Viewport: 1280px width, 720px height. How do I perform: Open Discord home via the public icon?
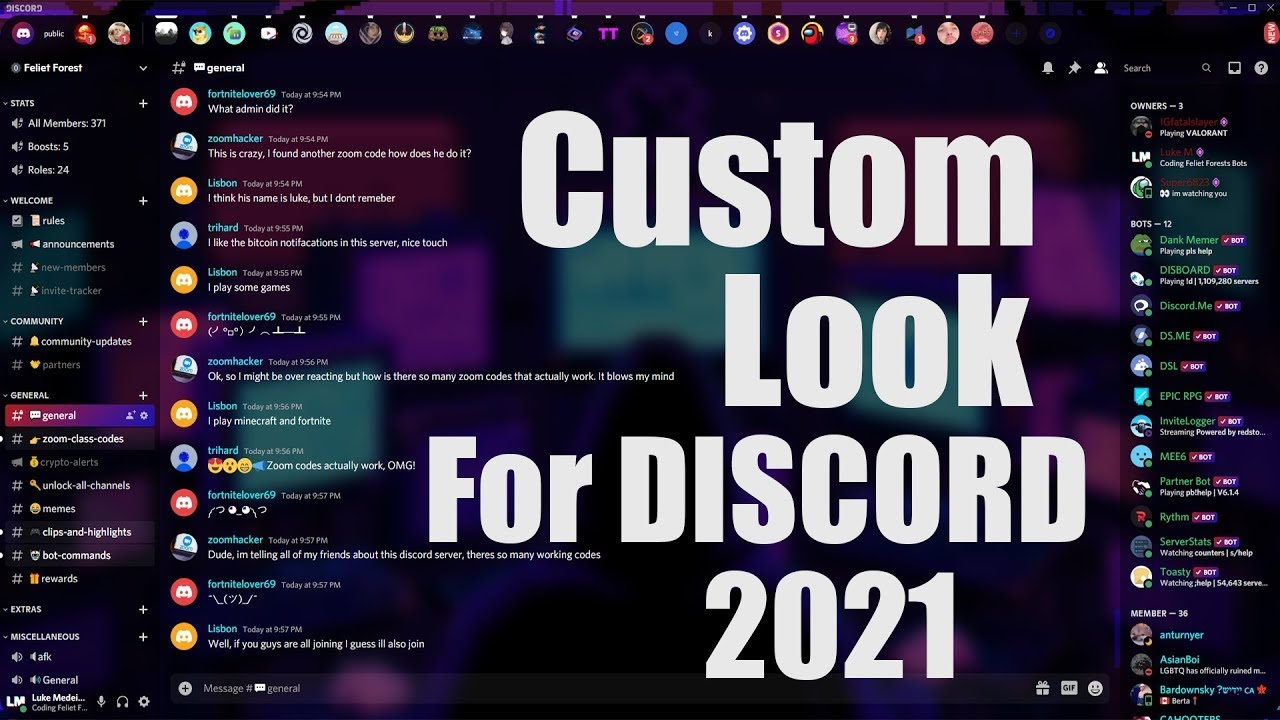click(21, 33)
